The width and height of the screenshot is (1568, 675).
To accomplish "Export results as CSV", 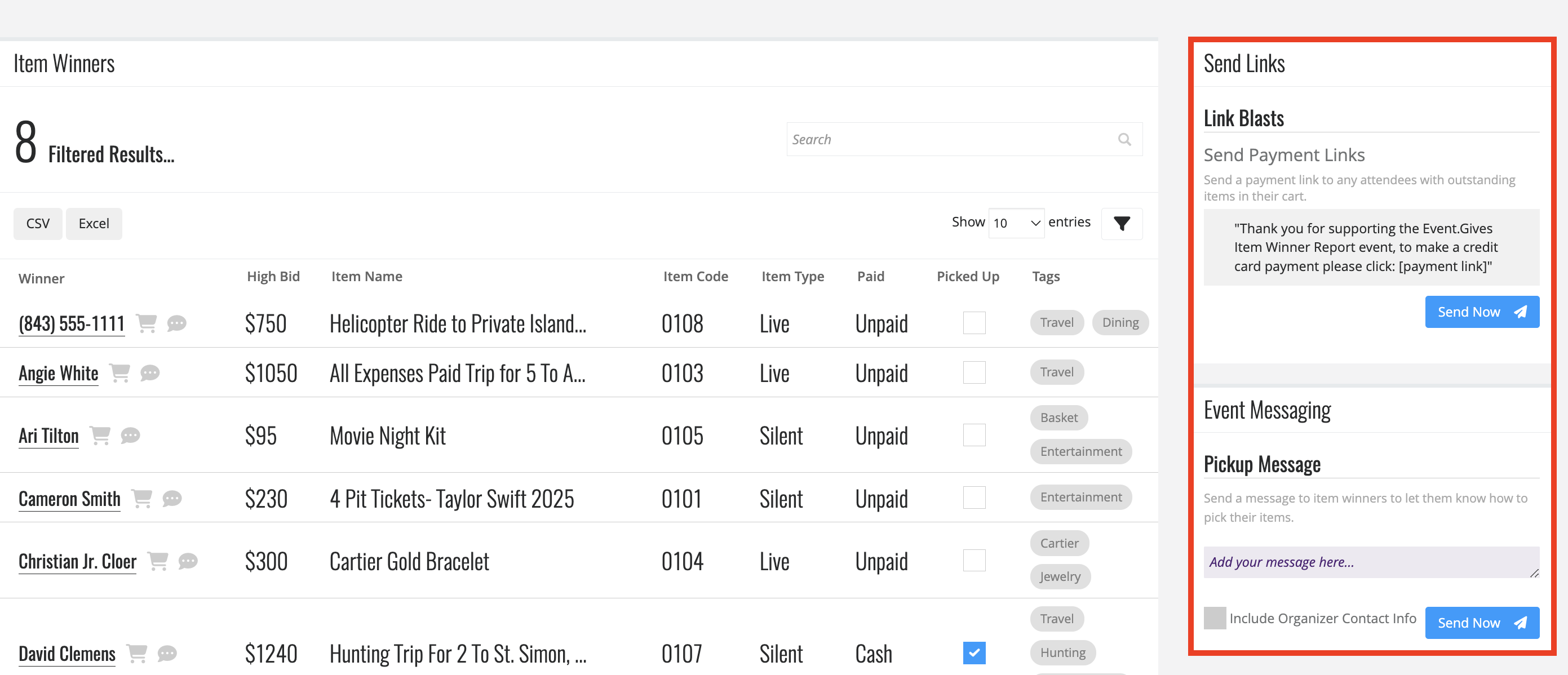I will coord(38,224).
